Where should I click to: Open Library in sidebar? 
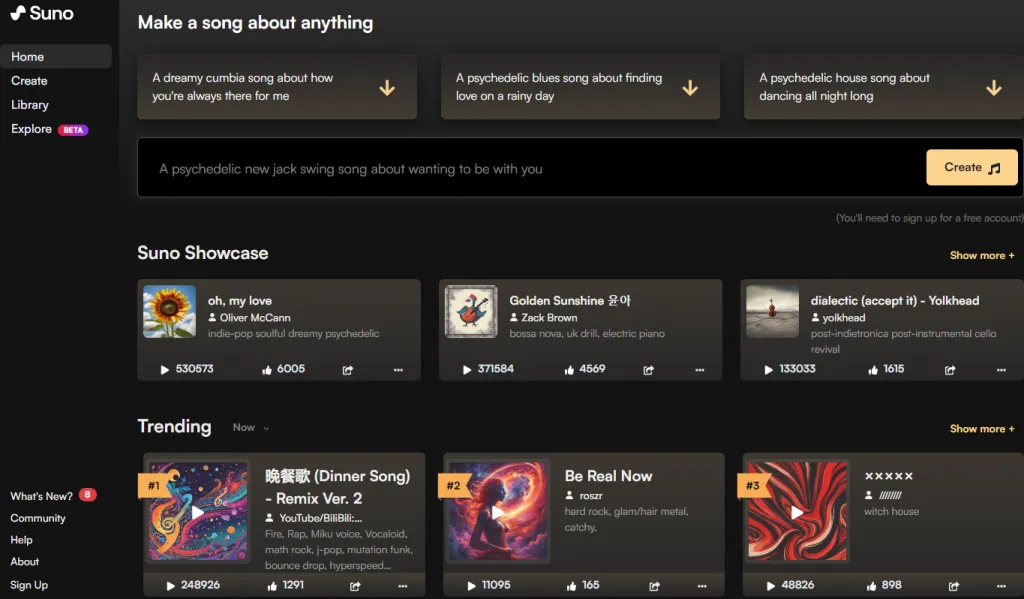30,105
